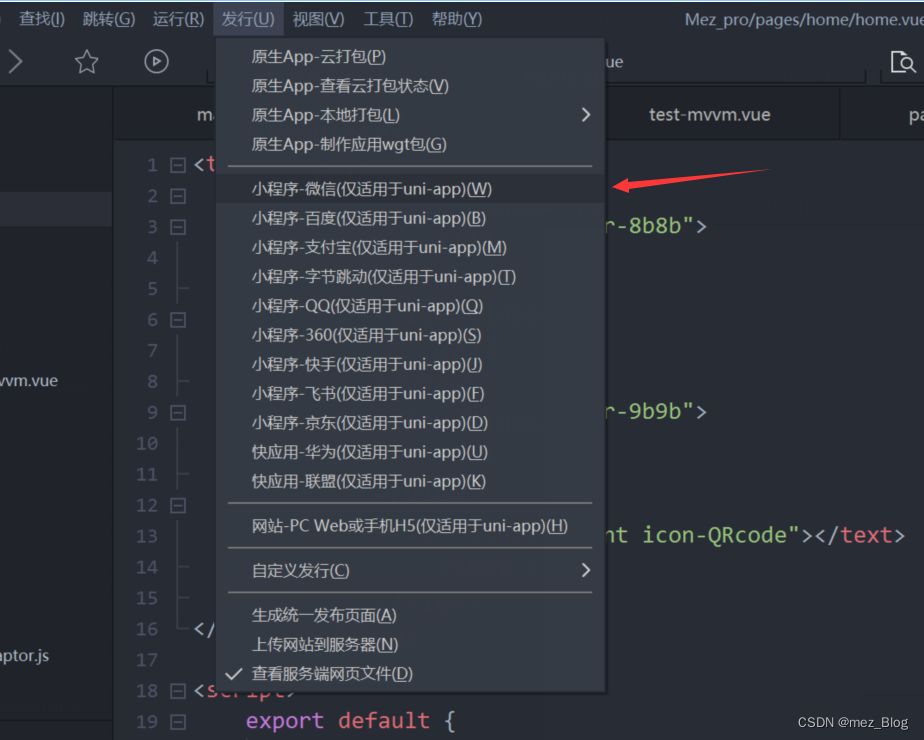
Task: Click the run play button icon
Action: (x=156, y=61)
